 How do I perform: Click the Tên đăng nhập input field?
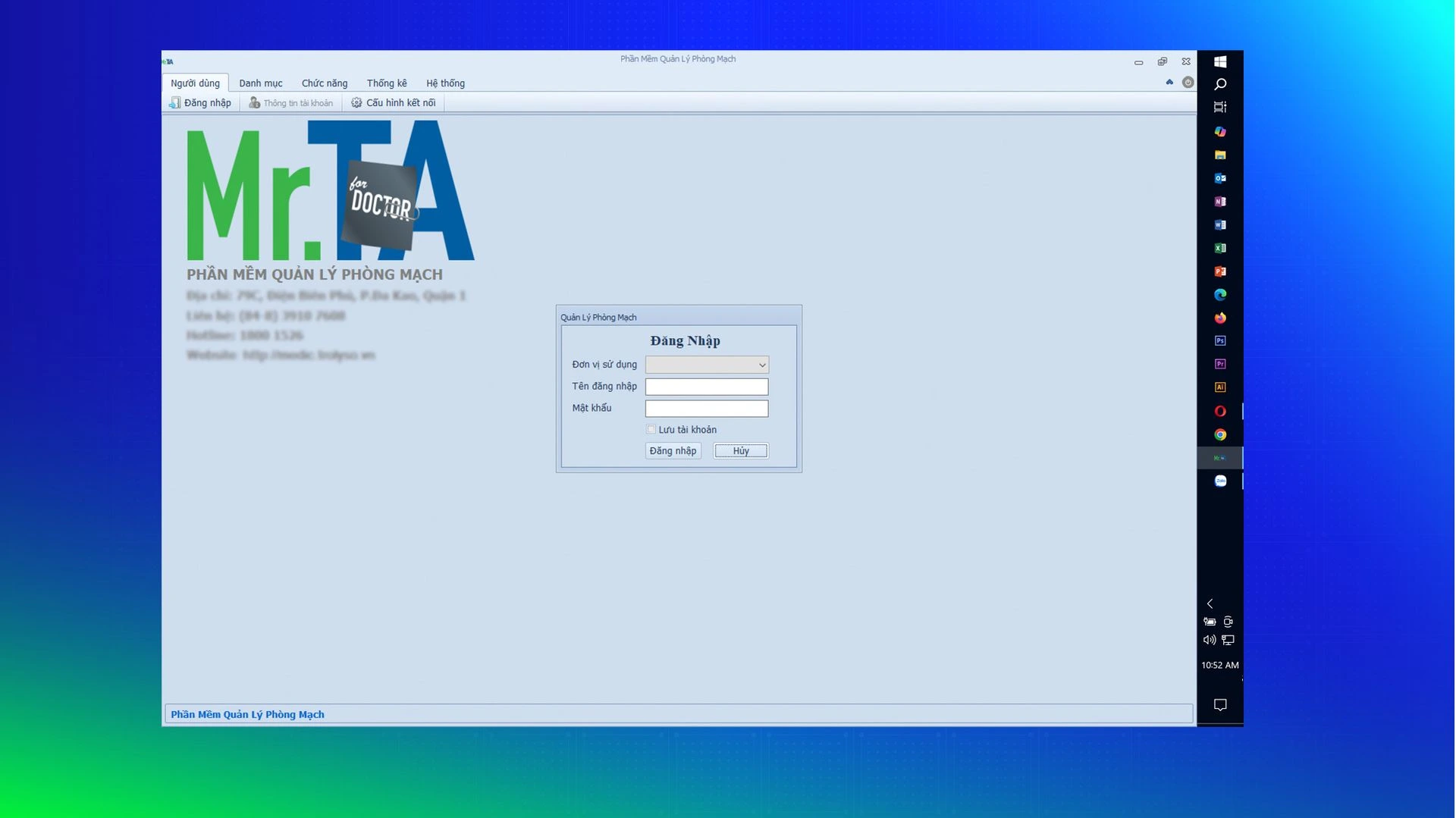pos(706,387)
